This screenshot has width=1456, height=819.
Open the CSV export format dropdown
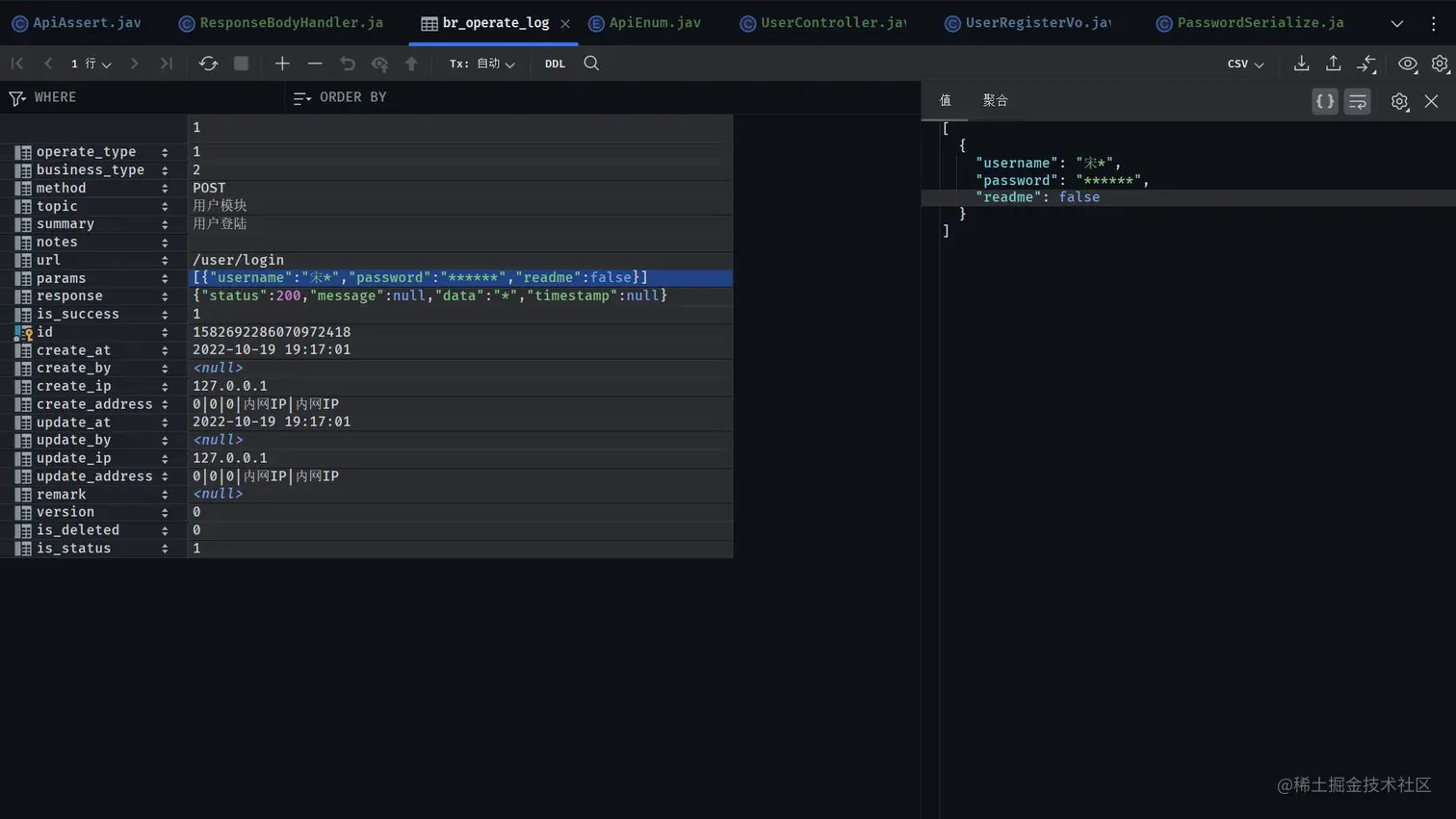pos(1245,64)
